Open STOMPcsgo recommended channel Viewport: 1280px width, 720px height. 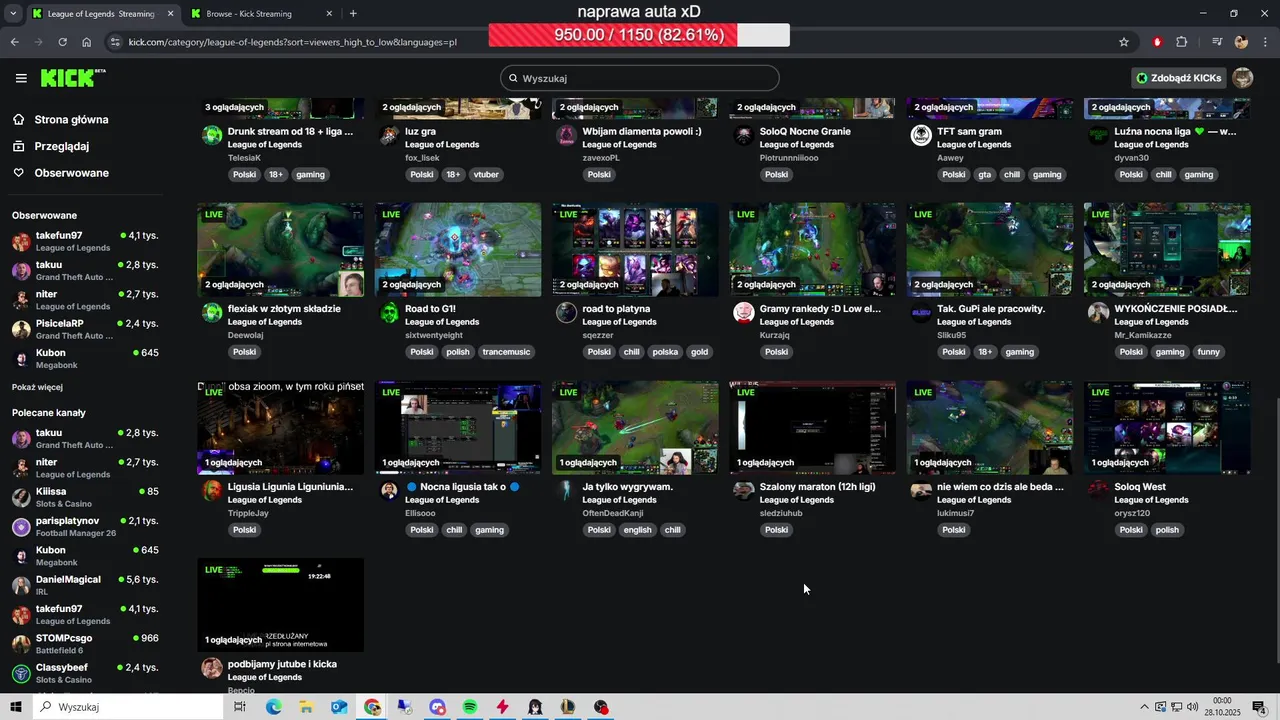pyautogui.click(x=85, y=644)
